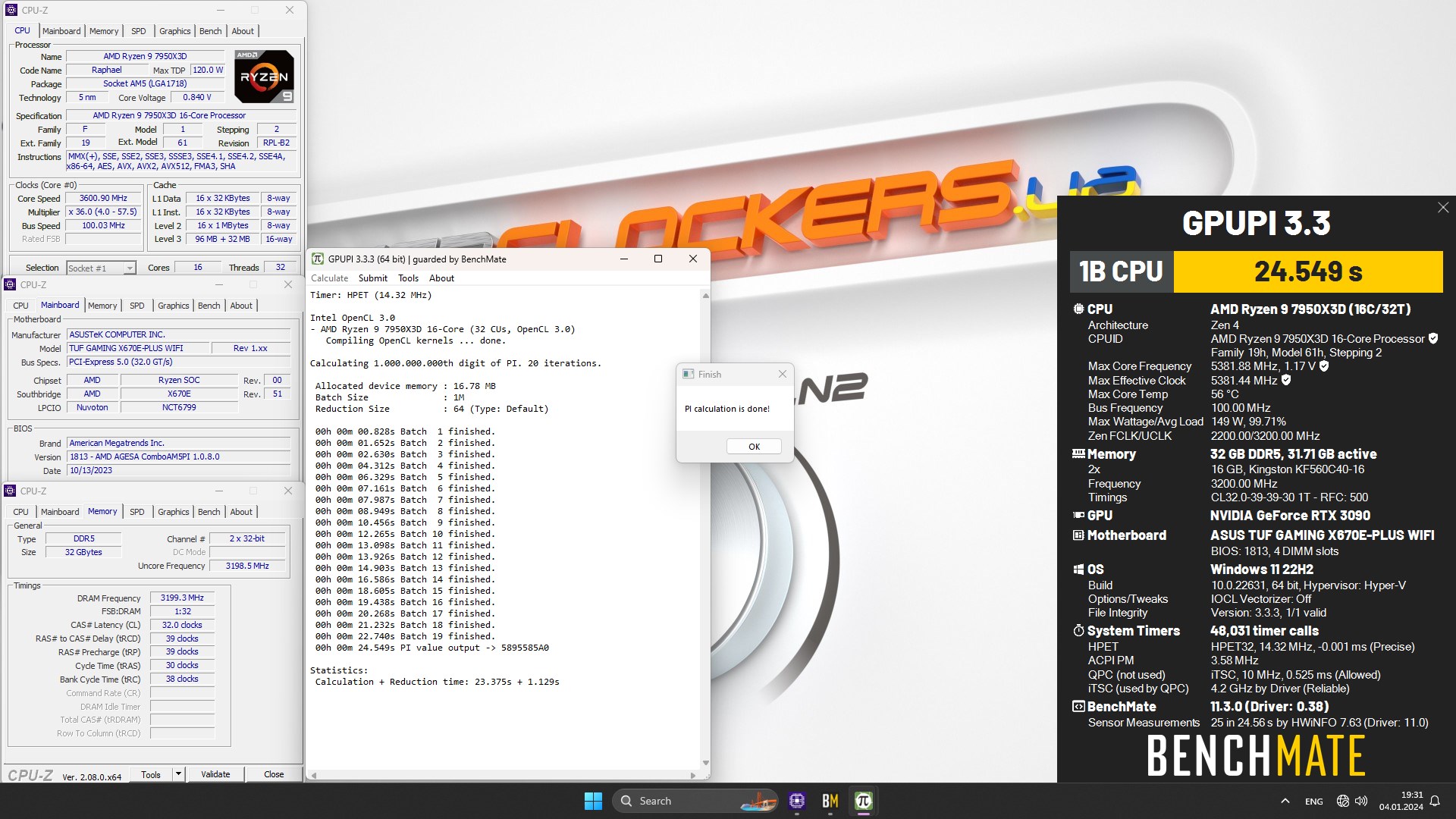The image size is (1456, 819).
Task: Switch to Mainboard tab in top CPU-Z window
Action: click(x=61, y=31)
